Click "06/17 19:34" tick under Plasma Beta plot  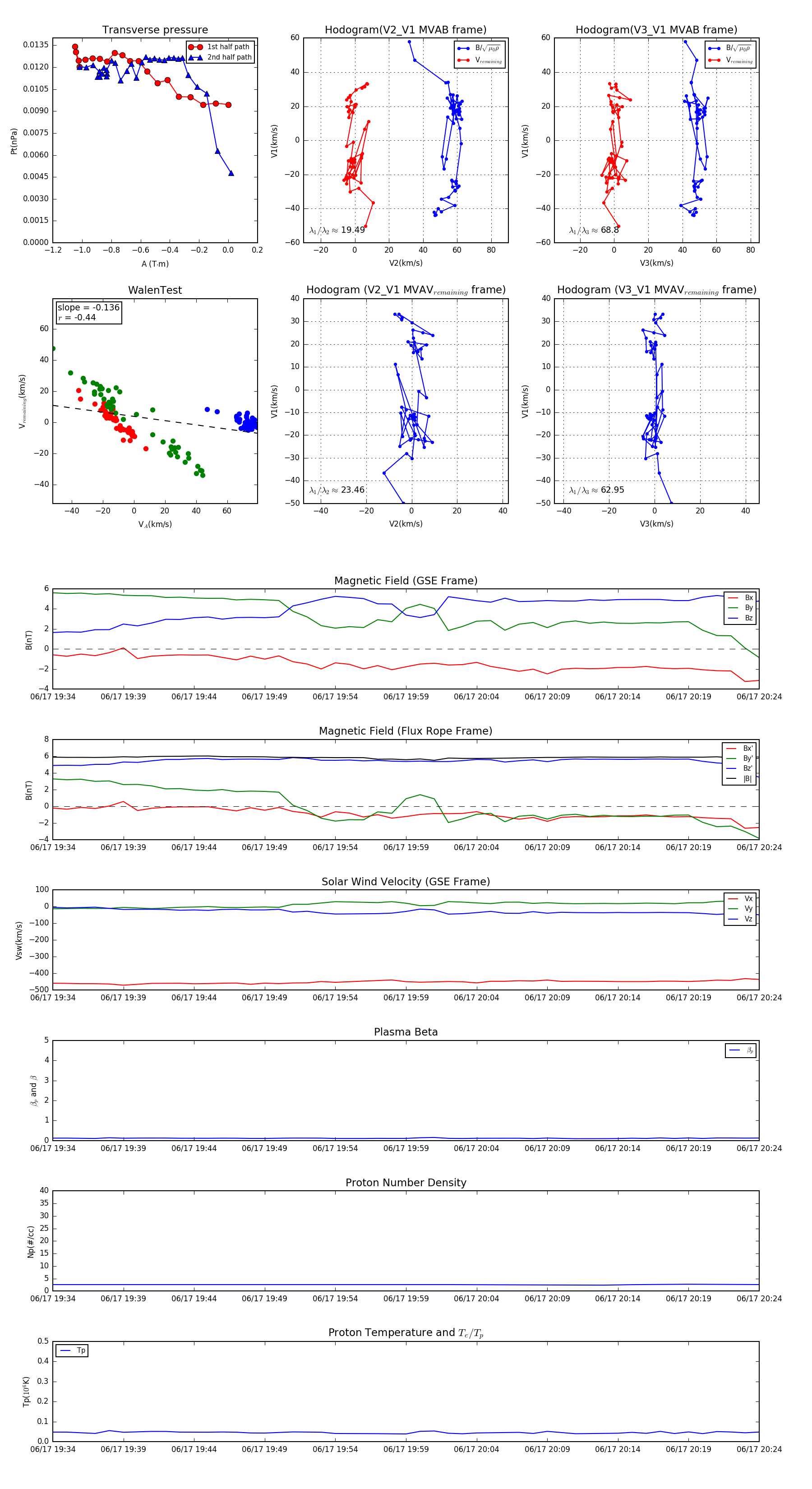53,1148
